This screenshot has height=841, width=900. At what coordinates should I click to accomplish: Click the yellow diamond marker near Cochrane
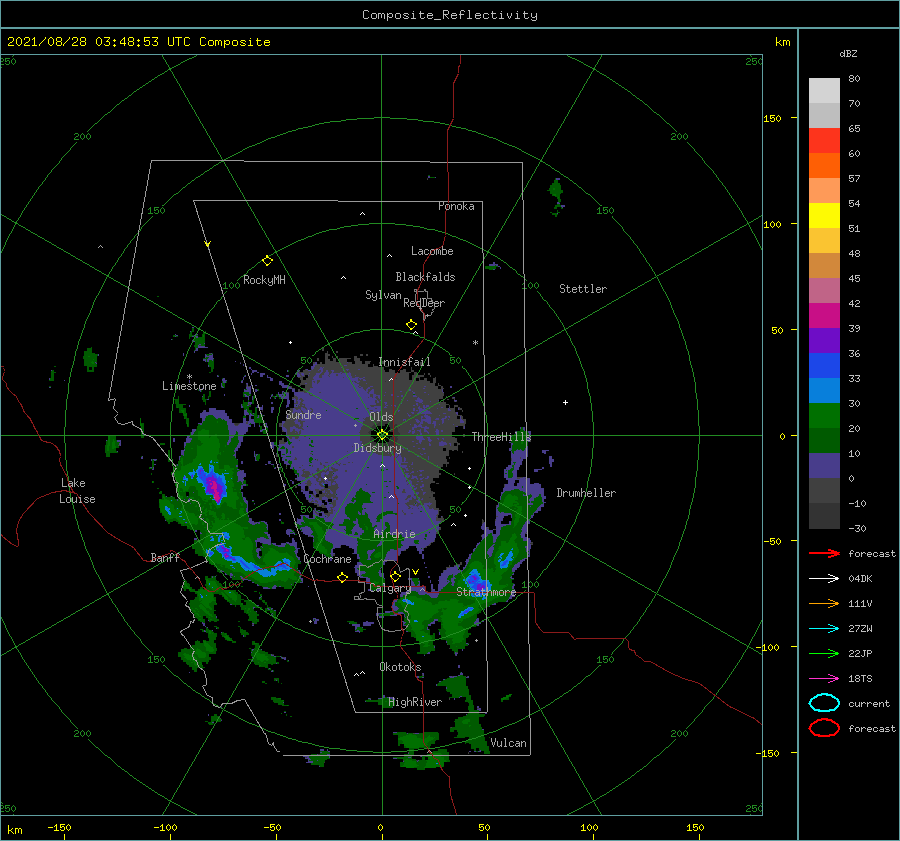pyautogui.click(x=343, y=577)
